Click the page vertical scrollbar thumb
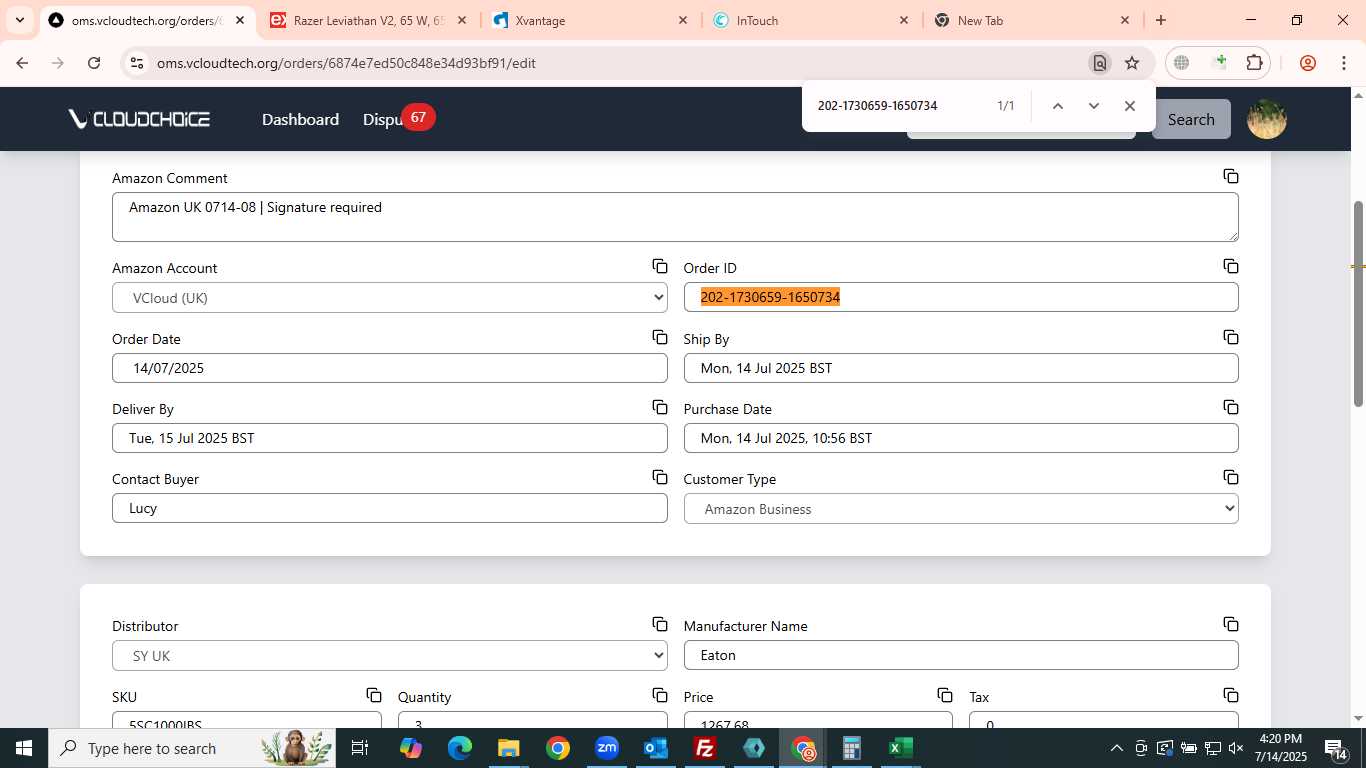This screenshot has height=768, width=1366. pos(1358,303)
